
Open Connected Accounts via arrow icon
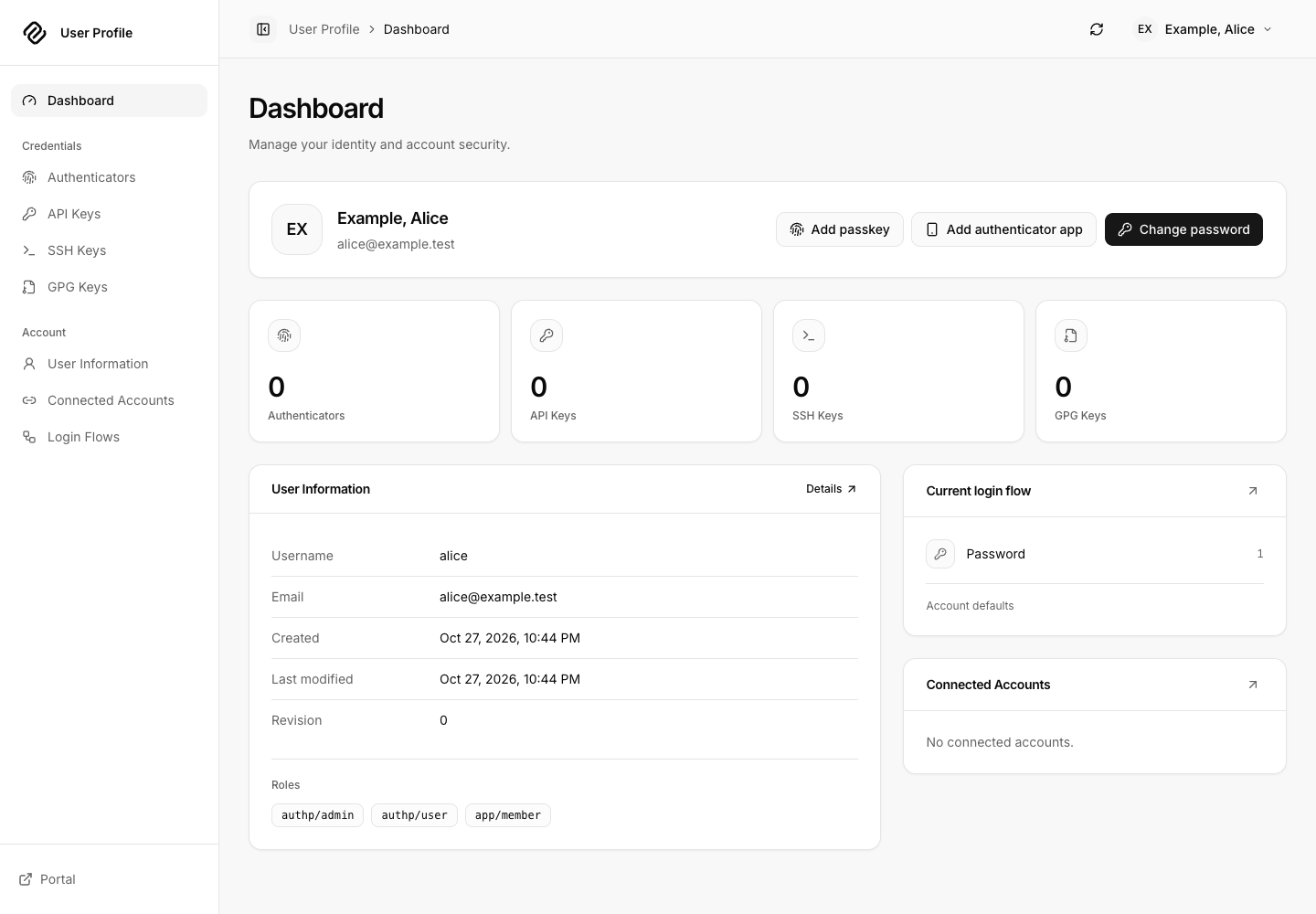pyautogui.click(x=1253, y=685)
